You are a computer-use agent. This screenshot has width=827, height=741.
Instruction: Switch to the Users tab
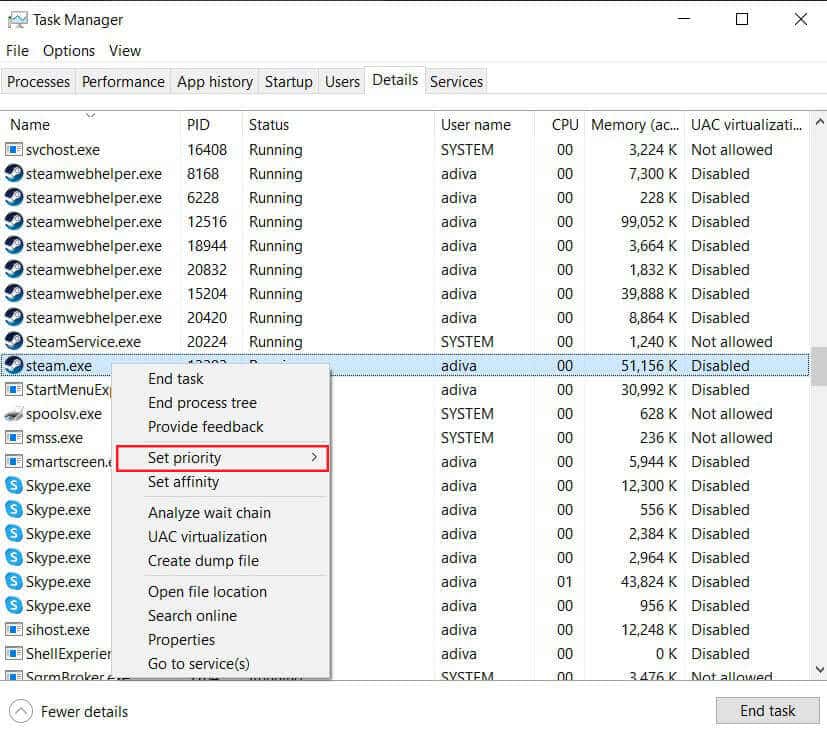pos(342,82)
